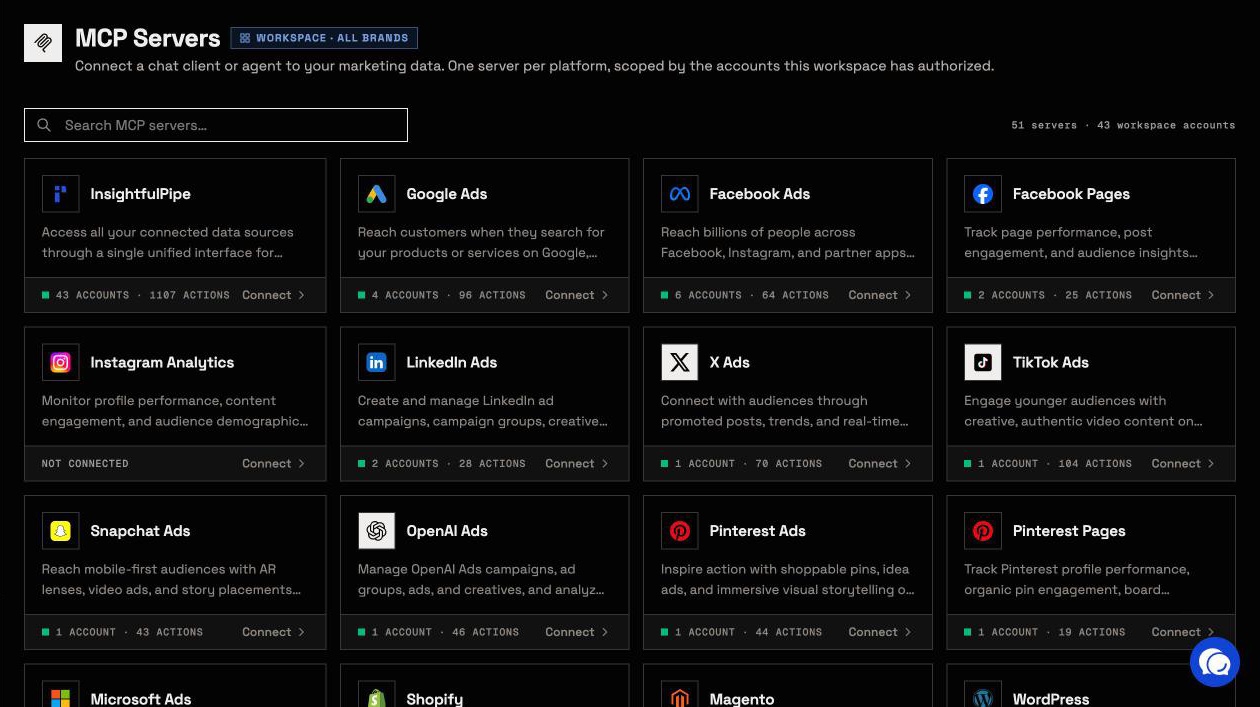Click the TikTok Ads card title
1260x707 pixels.
point(1050,362)
